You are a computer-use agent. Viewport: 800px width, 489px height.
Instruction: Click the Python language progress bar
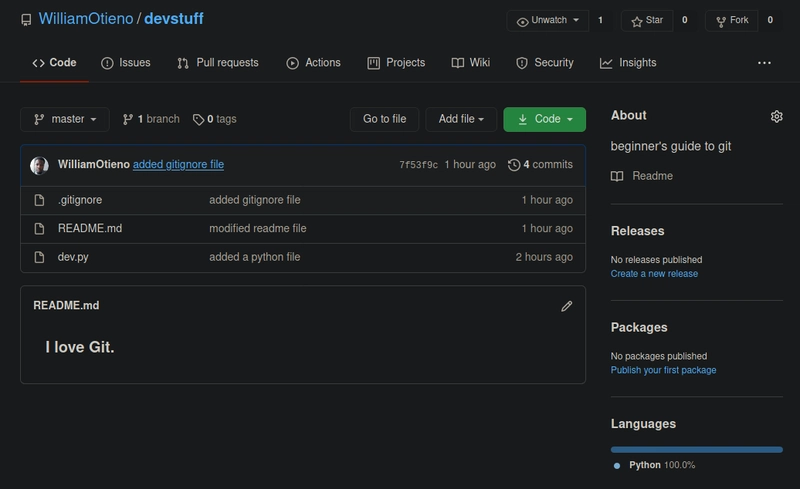pos(696,450)
